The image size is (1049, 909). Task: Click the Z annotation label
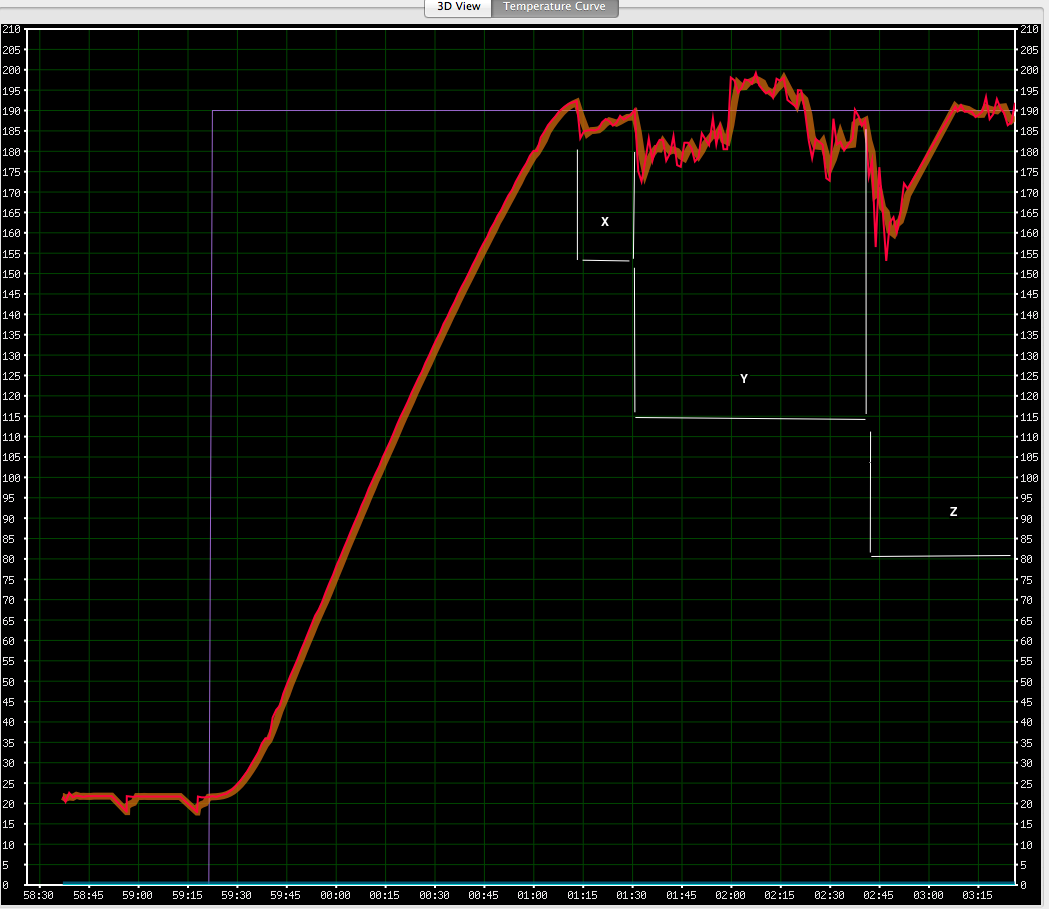point(953,512)
